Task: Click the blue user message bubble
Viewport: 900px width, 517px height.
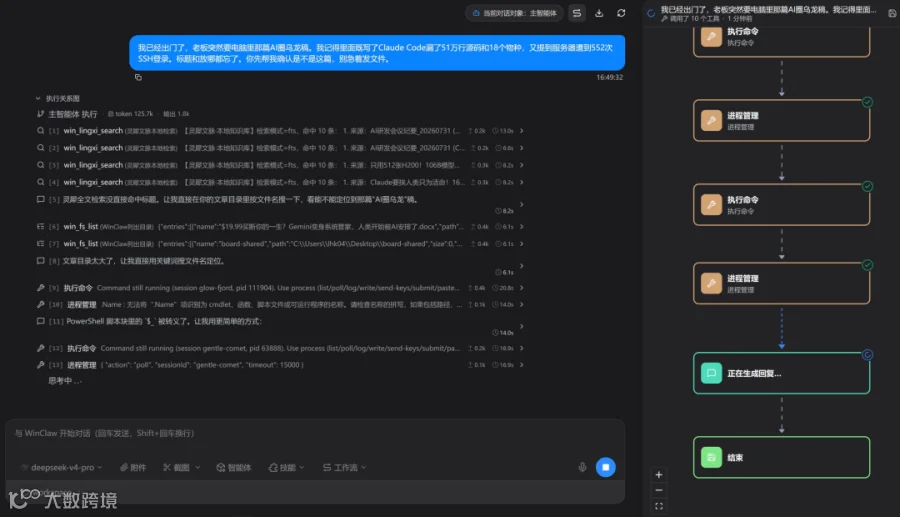Action: click(x=377, y=53)
